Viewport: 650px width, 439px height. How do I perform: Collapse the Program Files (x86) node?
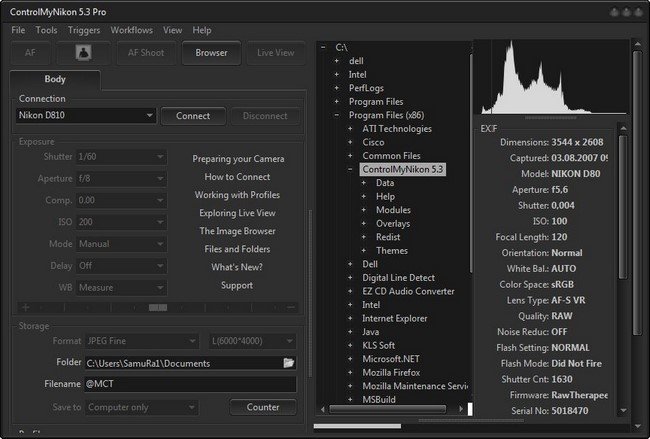(337, 115)
